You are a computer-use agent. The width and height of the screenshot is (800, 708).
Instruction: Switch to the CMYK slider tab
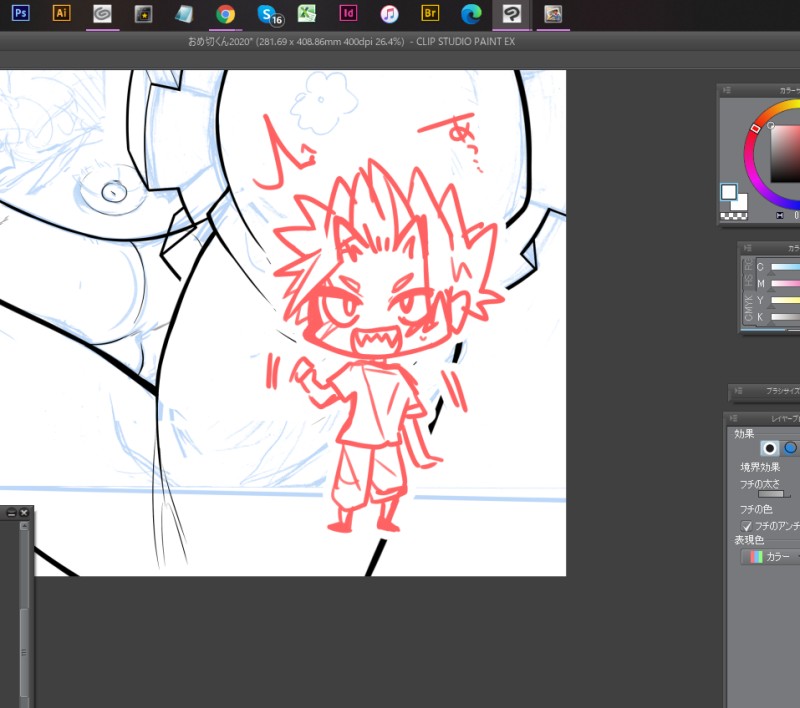[x=748, y=308]
